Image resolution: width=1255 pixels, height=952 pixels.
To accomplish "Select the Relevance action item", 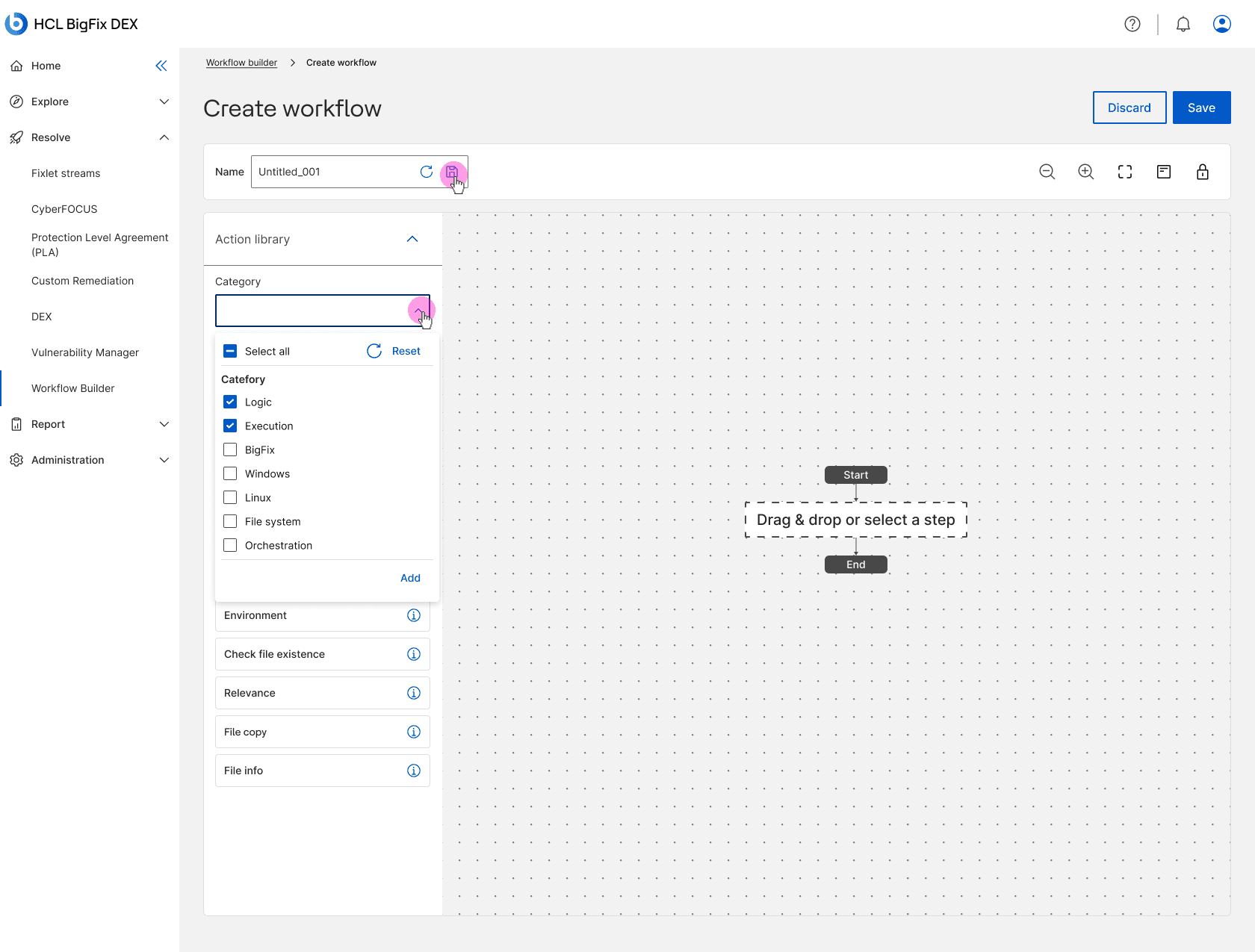I will (x=323, y=693).
